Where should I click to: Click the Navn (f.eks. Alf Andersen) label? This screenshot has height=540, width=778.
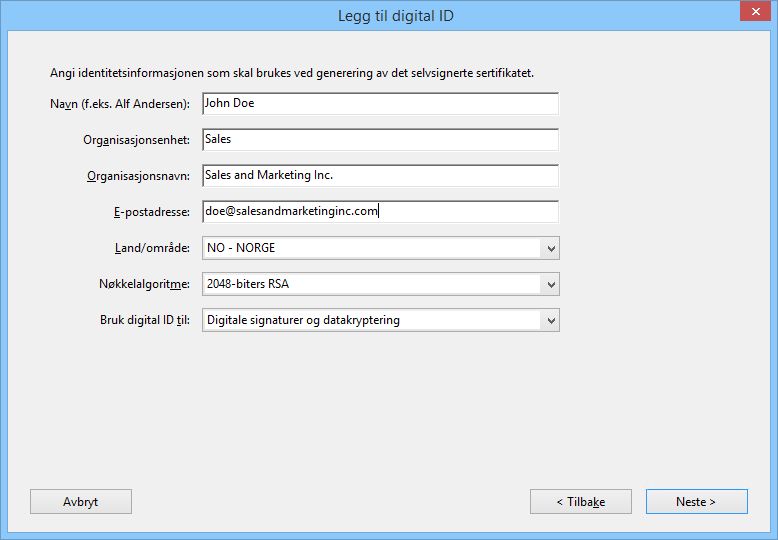click(120, 104)
